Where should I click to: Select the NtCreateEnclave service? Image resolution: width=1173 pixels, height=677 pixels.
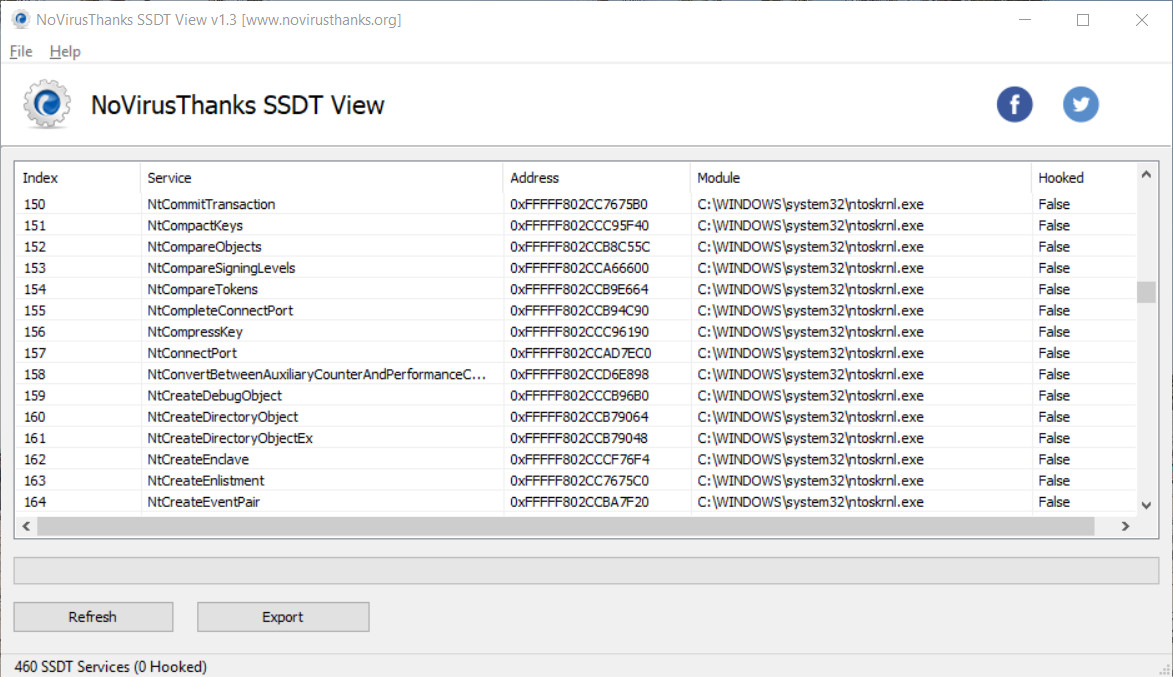[197, 459]
